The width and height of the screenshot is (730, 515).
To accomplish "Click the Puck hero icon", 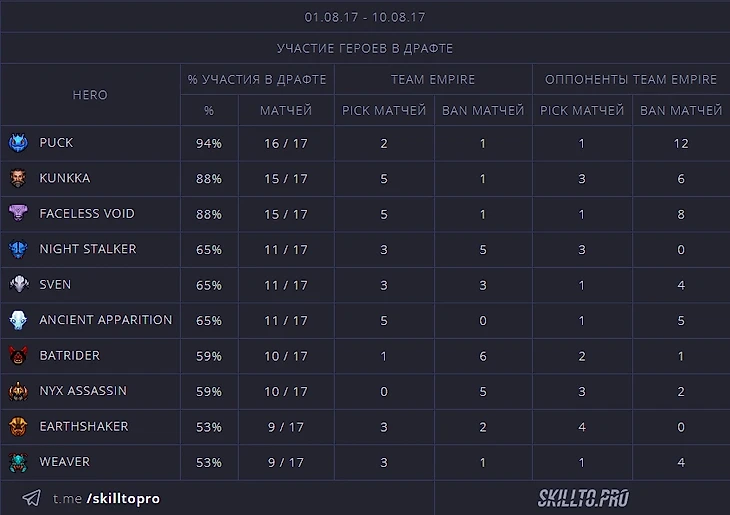I will (x=19, y=144).
